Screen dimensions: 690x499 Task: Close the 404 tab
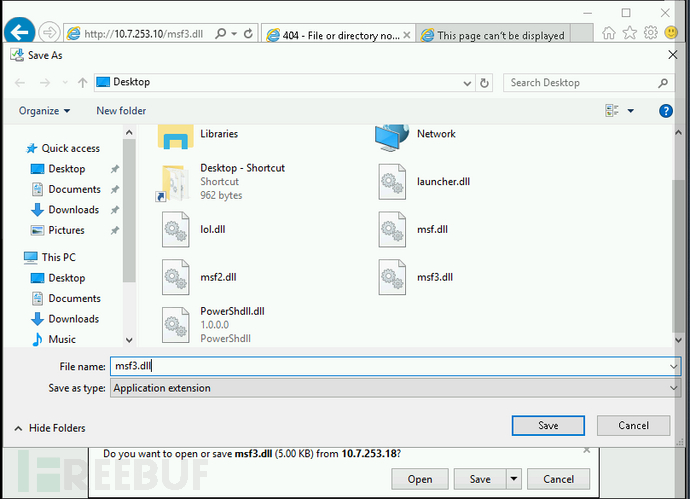click(407, 35)
